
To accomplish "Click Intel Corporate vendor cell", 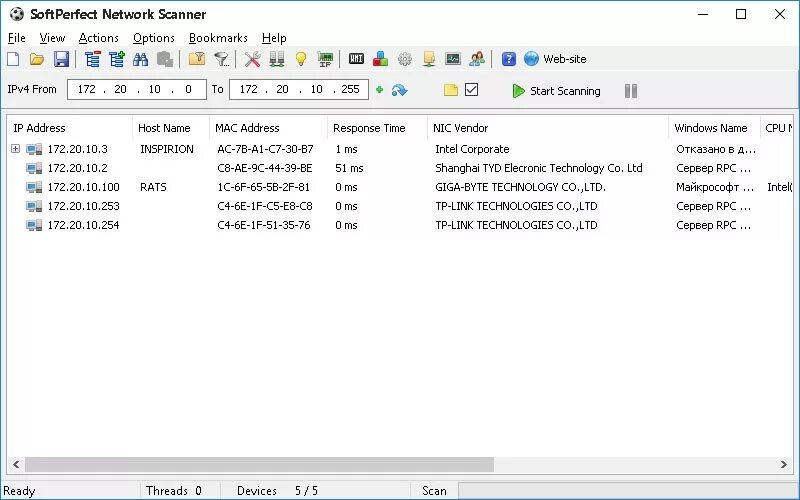I will (472, 149).
